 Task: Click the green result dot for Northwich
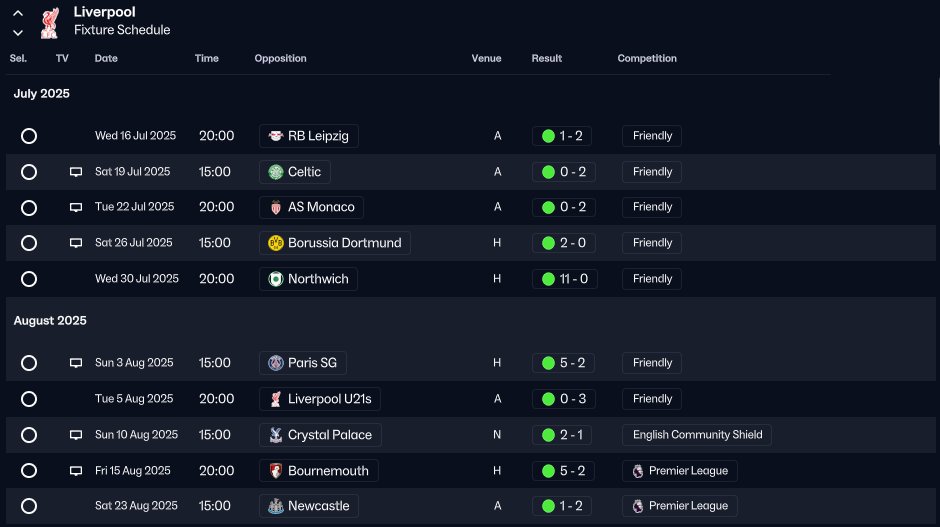pos(548,279)
